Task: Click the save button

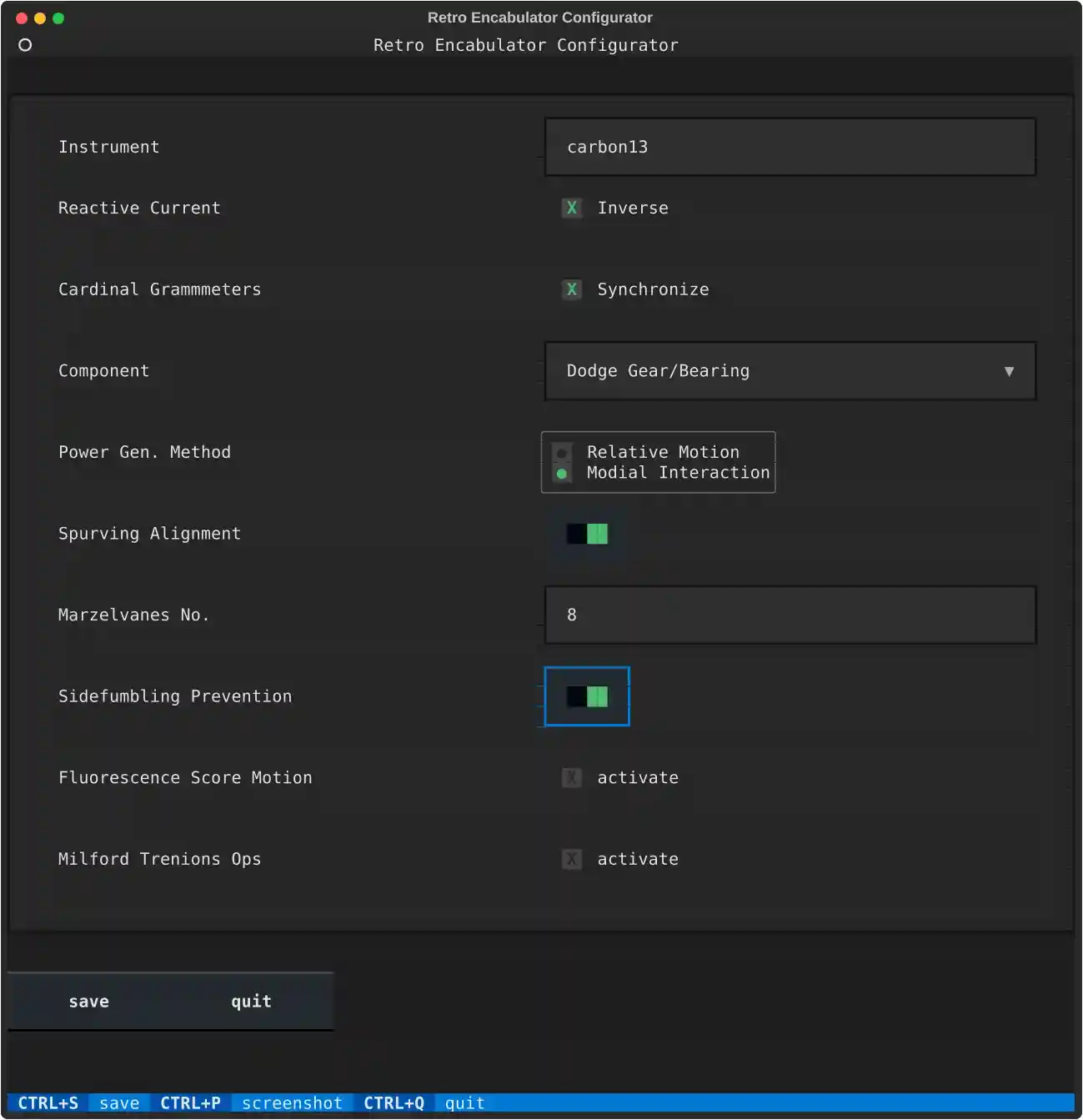Action: (89, 1001)
